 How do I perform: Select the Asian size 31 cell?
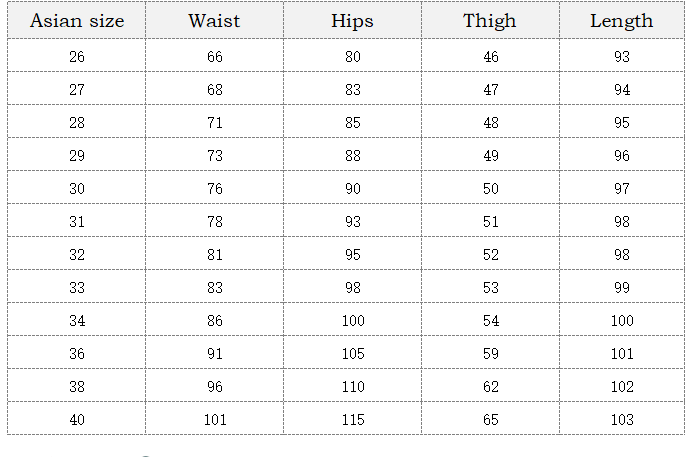[x=77, y=222]
